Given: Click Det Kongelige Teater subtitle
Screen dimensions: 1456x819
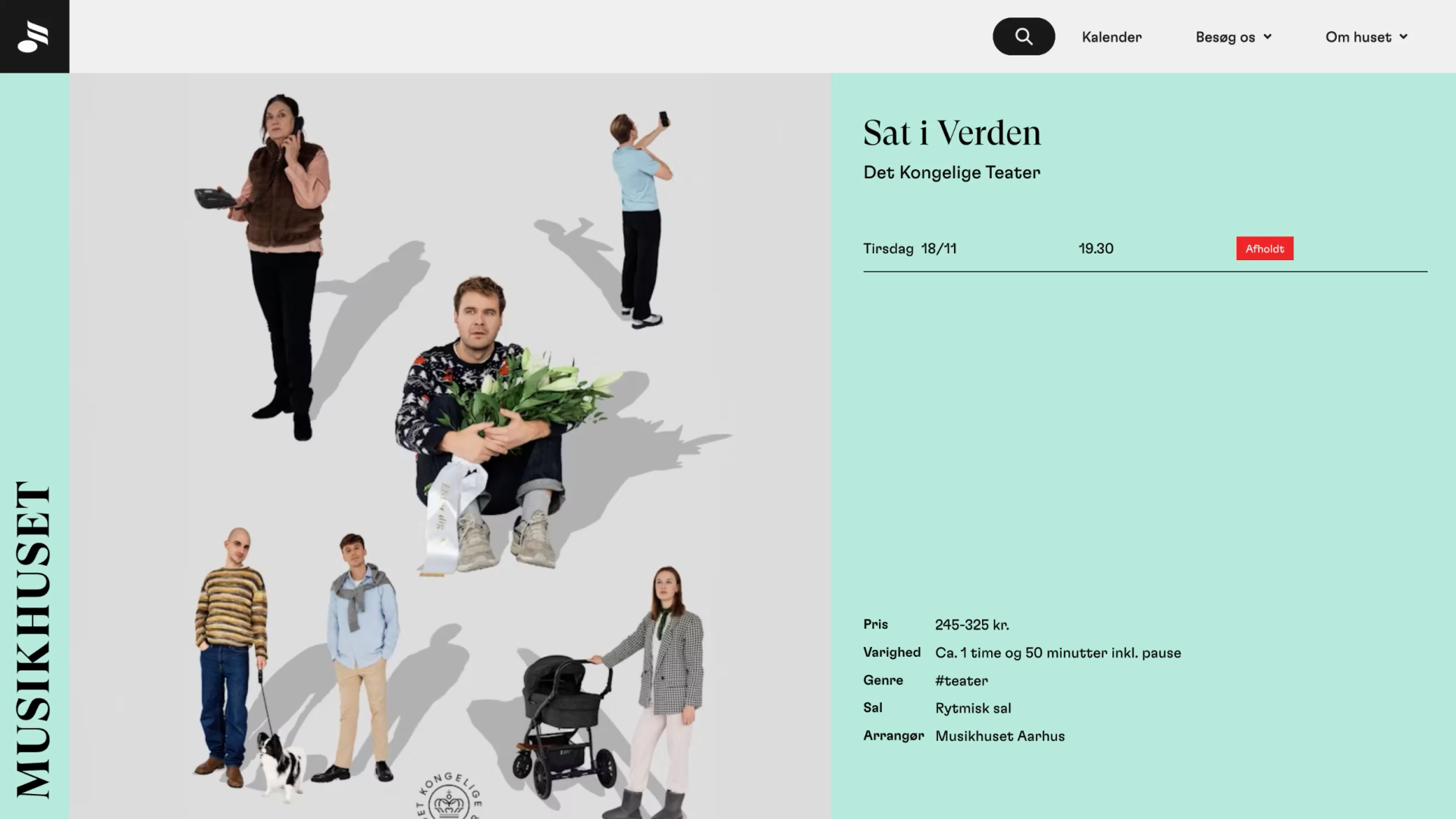Looking at the screenshot, I should pos(952,173).
